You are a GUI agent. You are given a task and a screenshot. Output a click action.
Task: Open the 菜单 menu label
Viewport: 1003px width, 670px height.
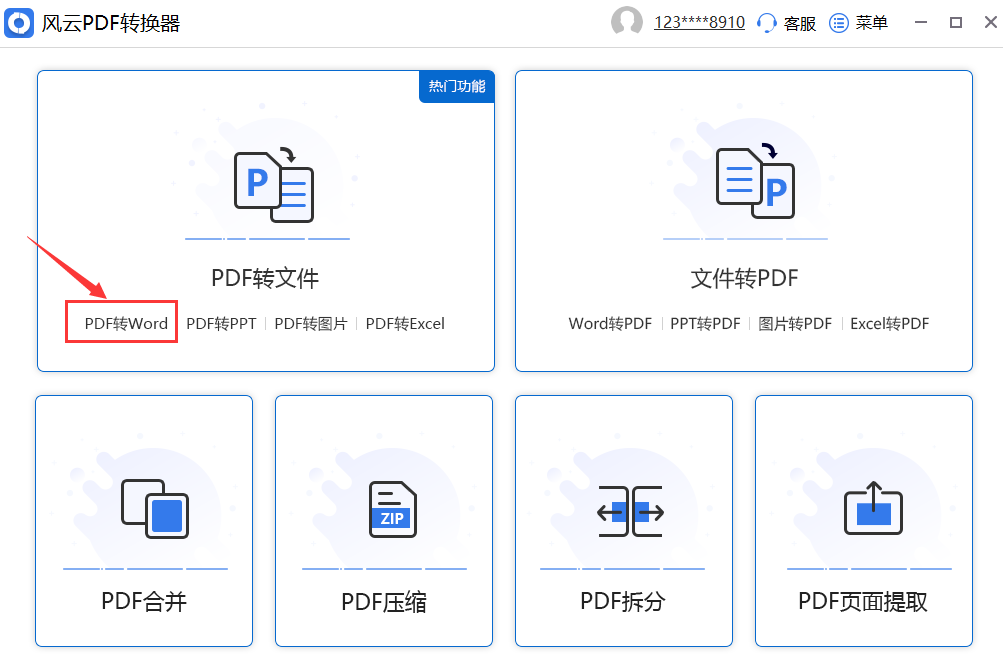[x=872, y=23]
